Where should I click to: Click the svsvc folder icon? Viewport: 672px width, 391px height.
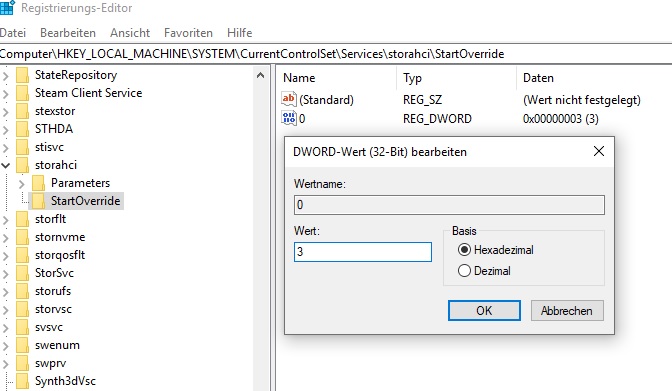(22, 327)
